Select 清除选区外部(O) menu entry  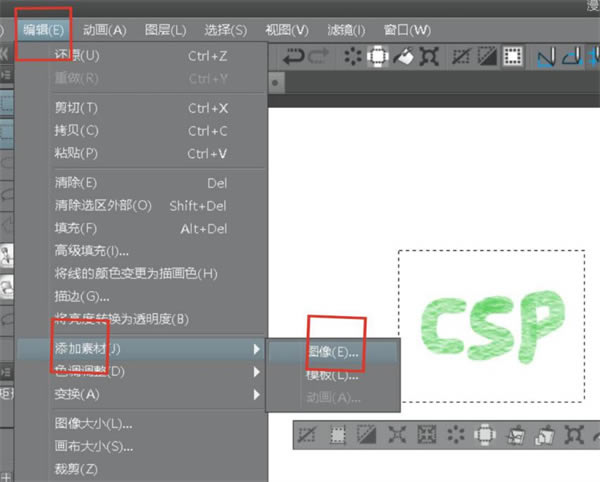click(141, 206)
